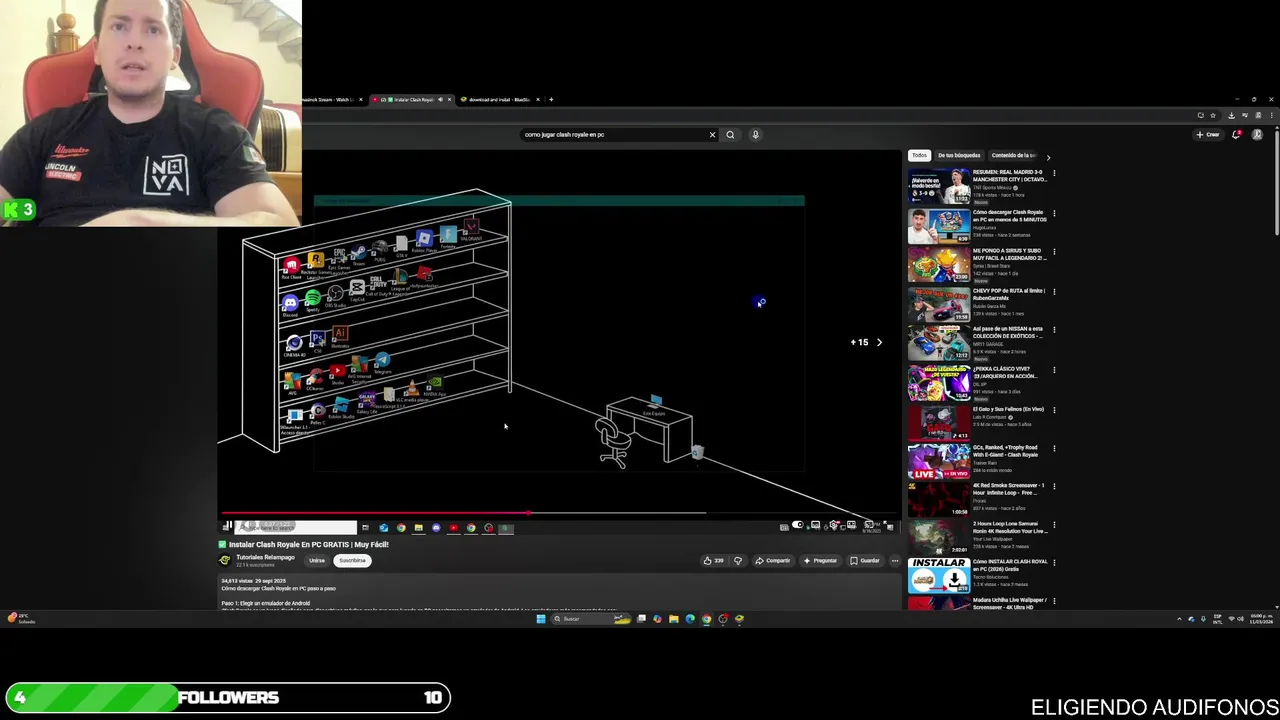Dislike the Clash Royale video
The image size is (1280, 720).
pyautogui.click(x=738, y=560)
